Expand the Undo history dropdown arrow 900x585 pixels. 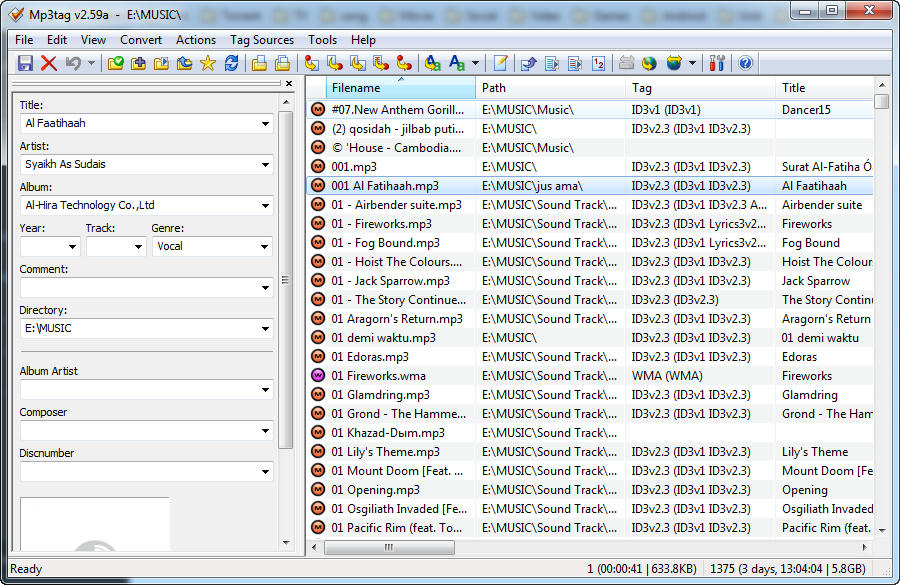coord(91,63)
